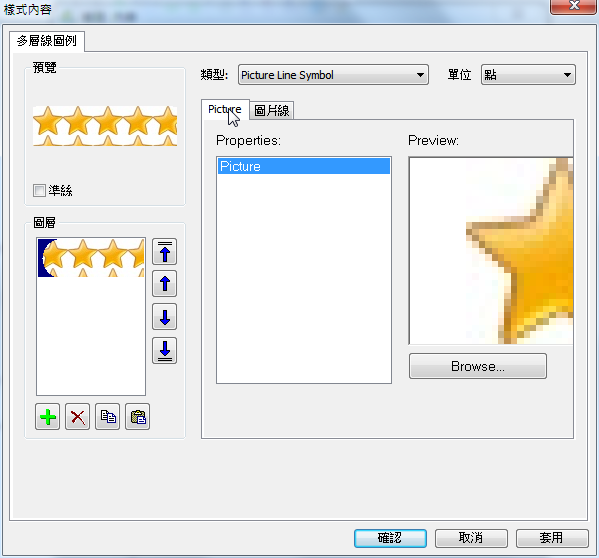Copy the selected layer
Screen dimensions: 599x558
tap(107, 417)
